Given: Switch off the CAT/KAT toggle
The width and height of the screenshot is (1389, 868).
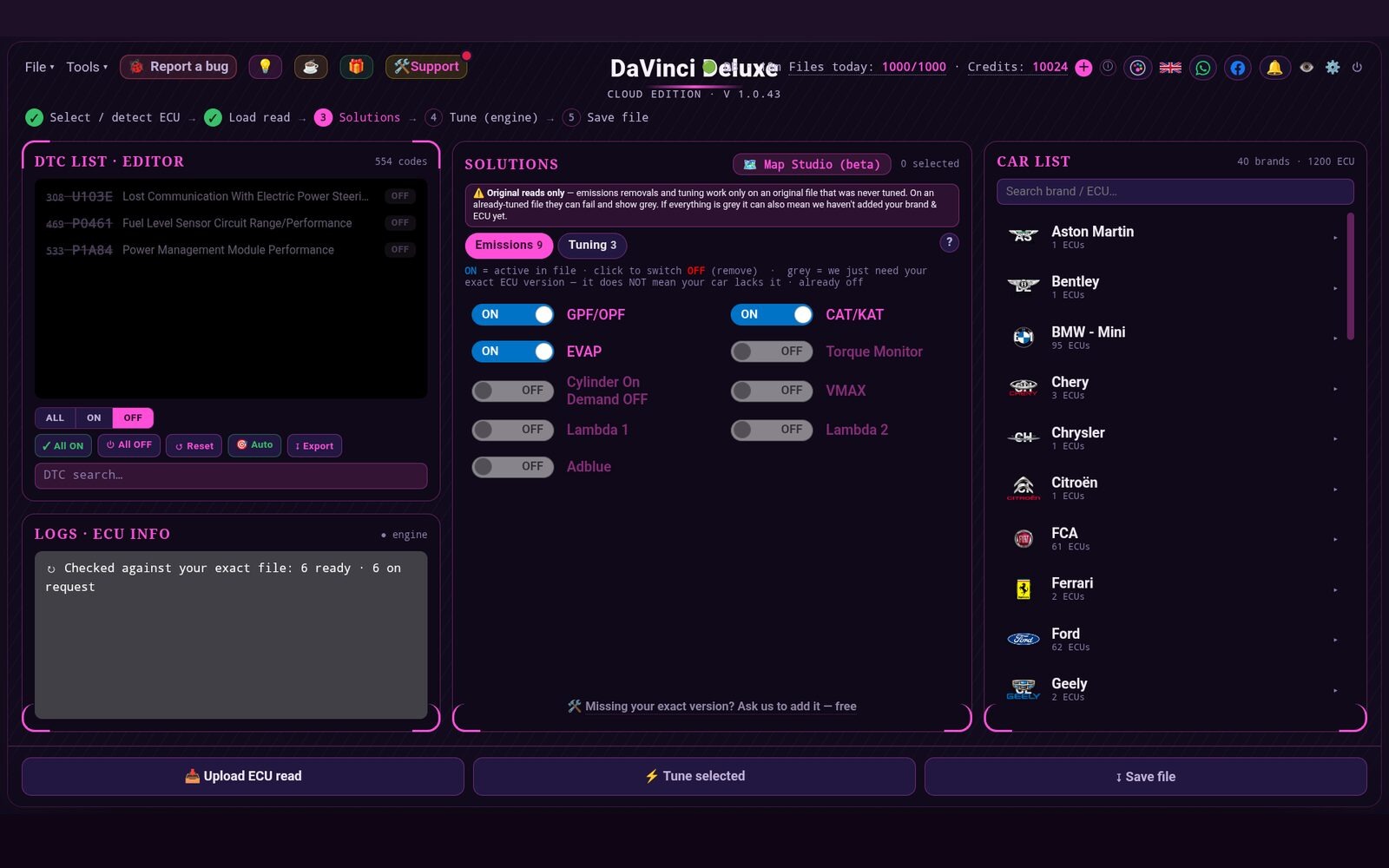Looking at the screenshot, I should [772, 314].
